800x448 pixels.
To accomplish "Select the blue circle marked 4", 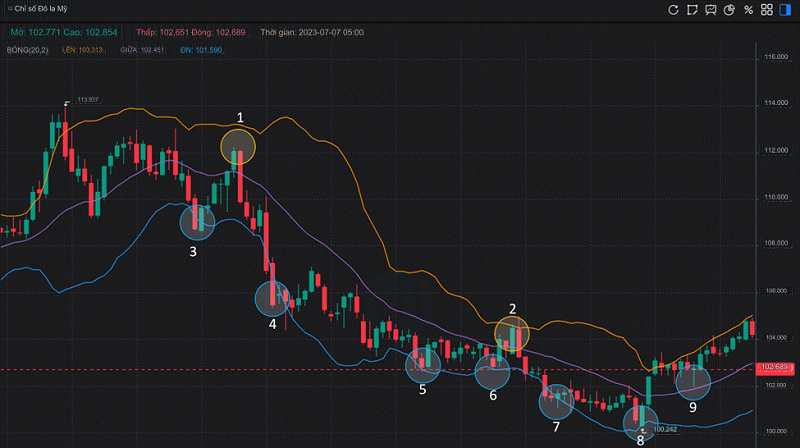I will (272, 297).
